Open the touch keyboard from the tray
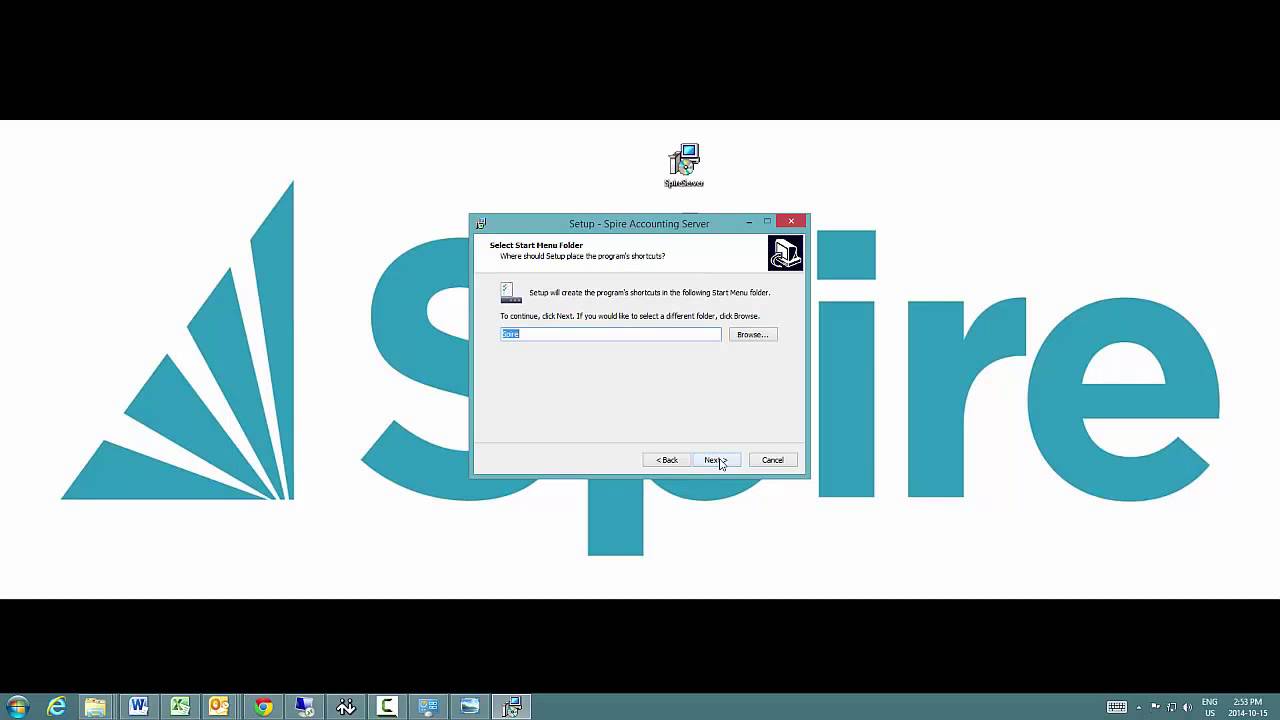This screenshot has width=1280, height=720. pyautogui.click(x=1117, y=707)
